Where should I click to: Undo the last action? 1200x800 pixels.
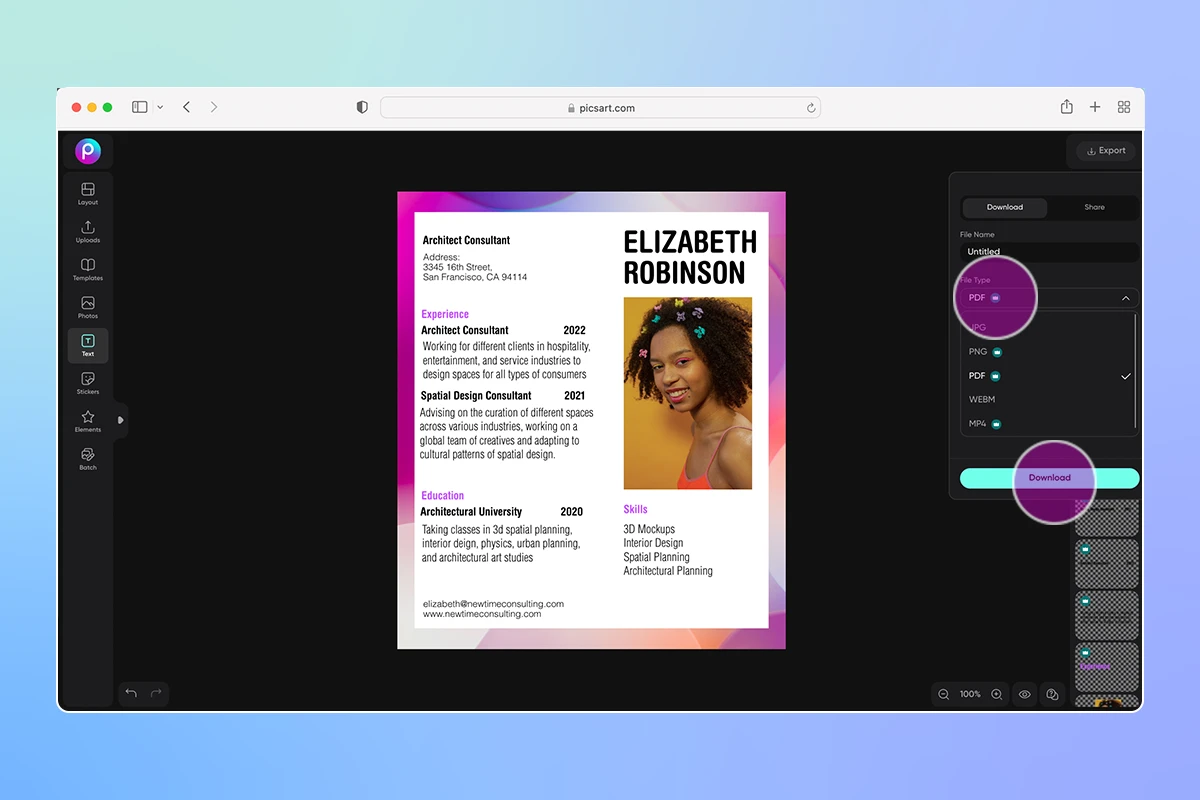131,693
